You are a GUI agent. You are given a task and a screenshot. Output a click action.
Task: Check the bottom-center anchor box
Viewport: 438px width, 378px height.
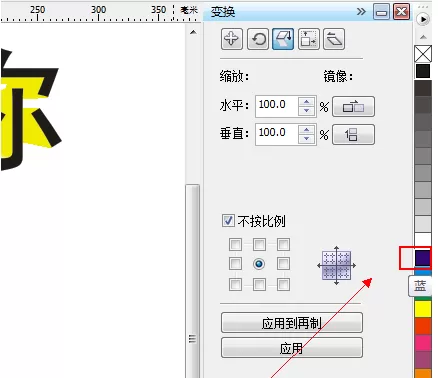click(259, 285)
